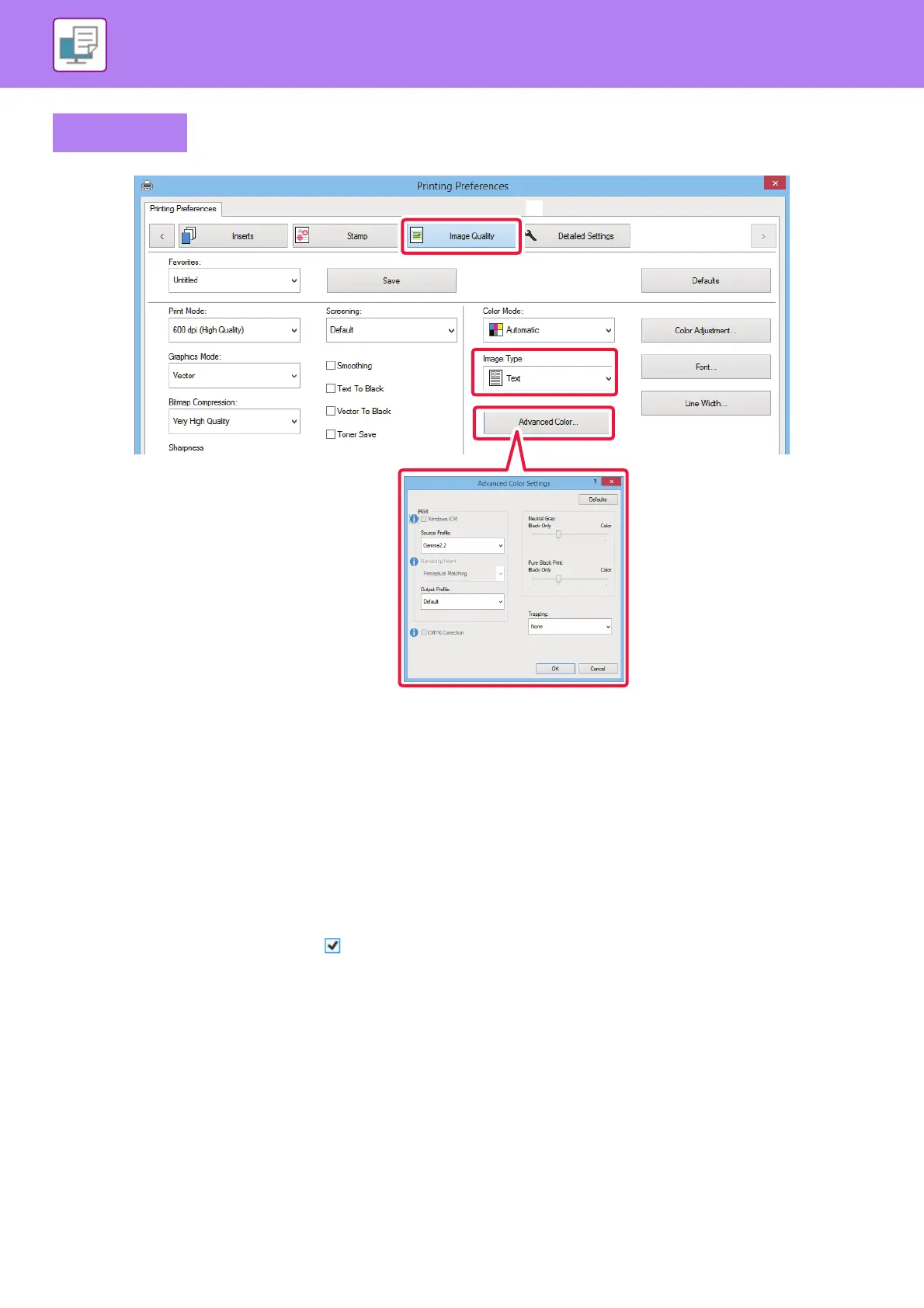Click the Image Quality tab's picture icon
The image size is (924, 1308).
pos(417,235)
